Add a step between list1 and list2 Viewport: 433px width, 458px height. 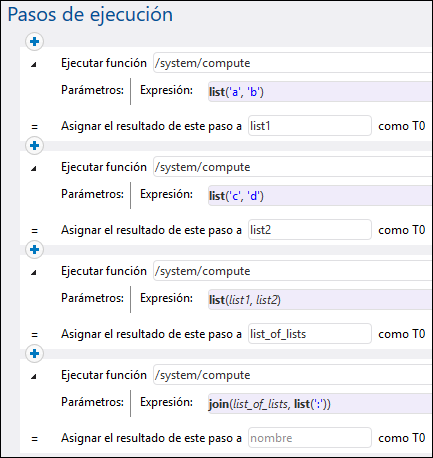pyautogui.click(x=34, y=146)
